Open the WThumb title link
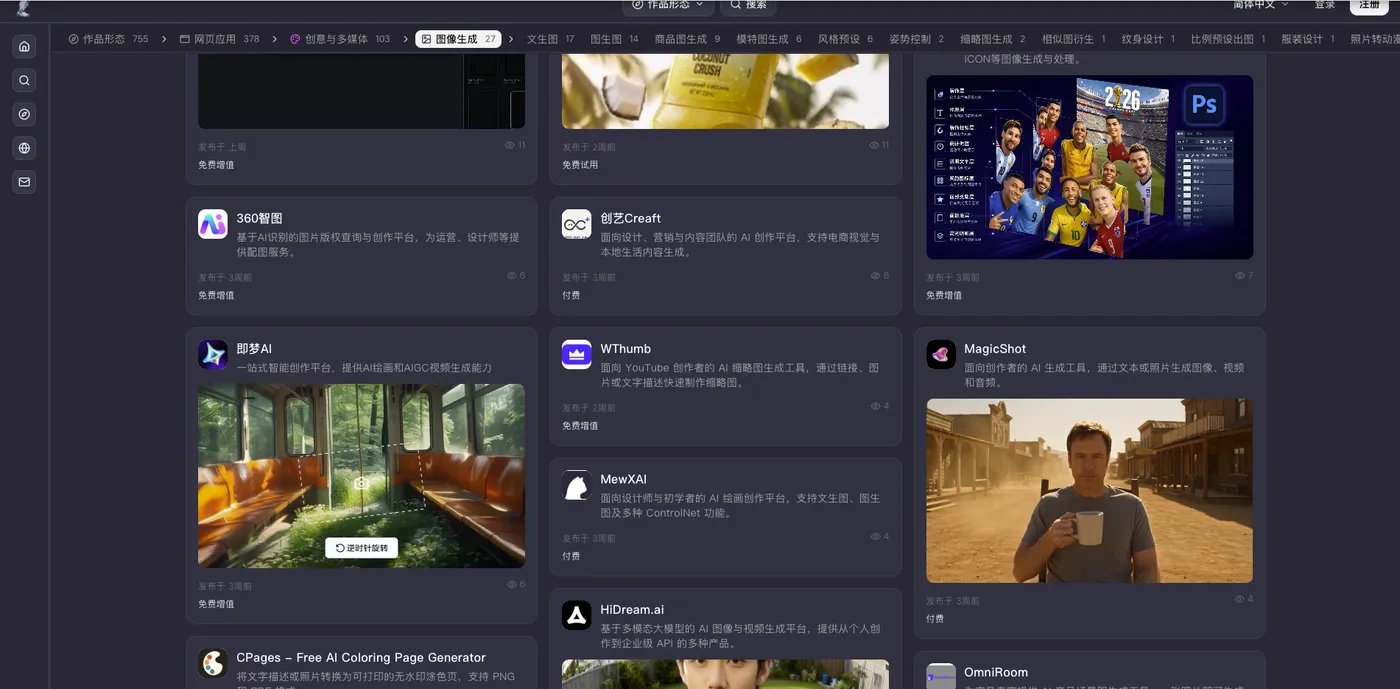The image size is (1400, 689). pyautogui.click(x=625, y=349)
